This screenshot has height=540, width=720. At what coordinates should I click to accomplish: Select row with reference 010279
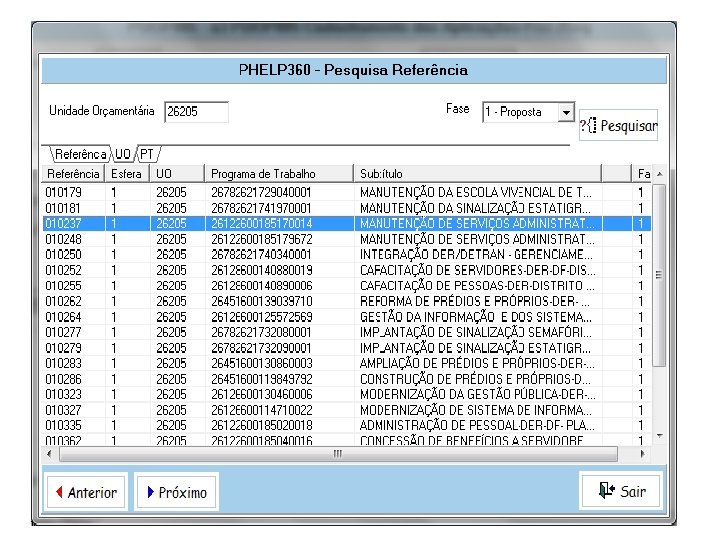(347, 348)
